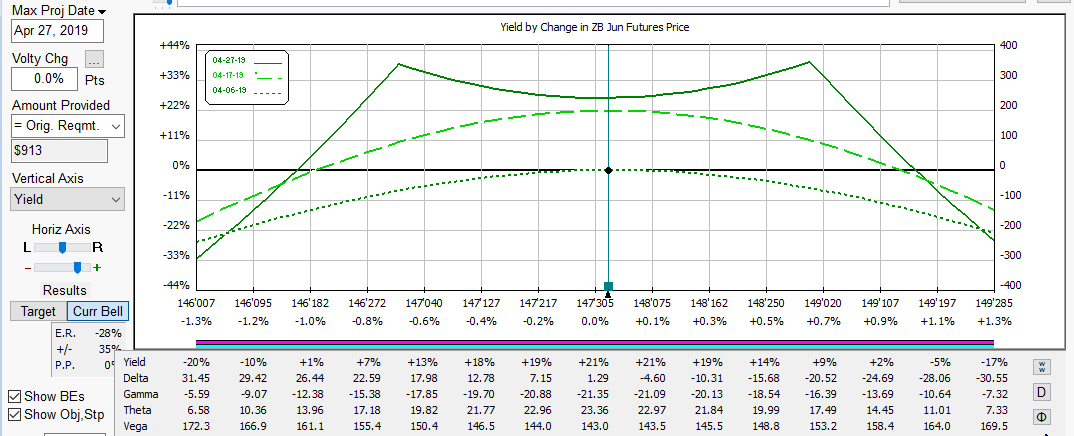Click the '+44%' left axis label
Viewport: 1074px width, 436px height.
pos(174,45)
